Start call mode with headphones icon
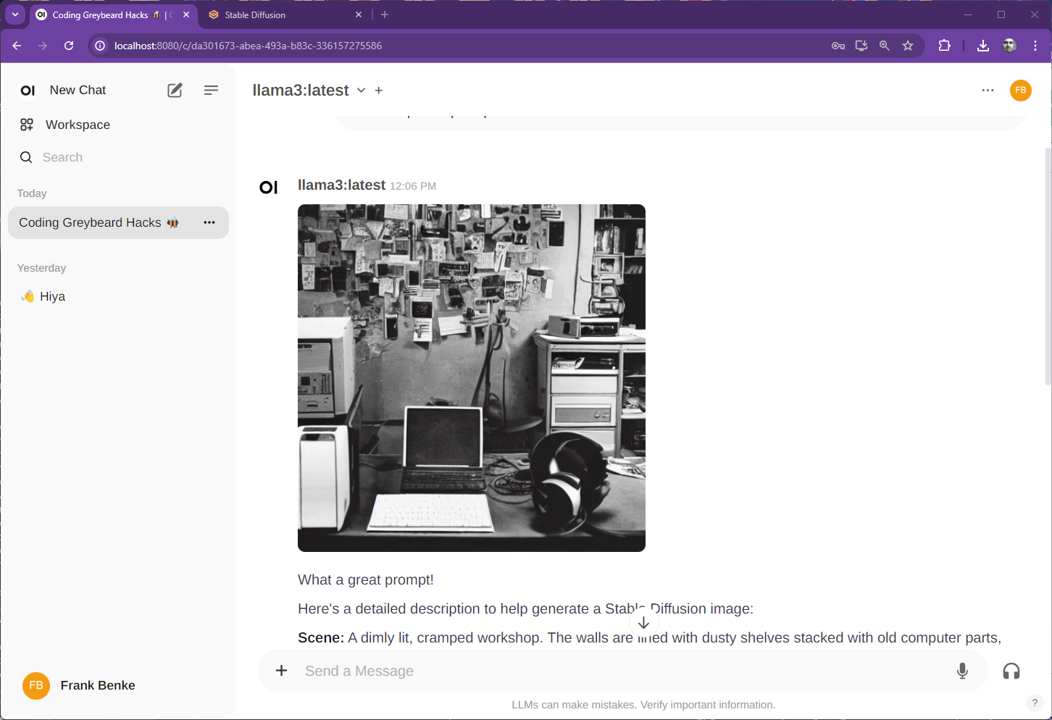 (x=1011, y=671)
